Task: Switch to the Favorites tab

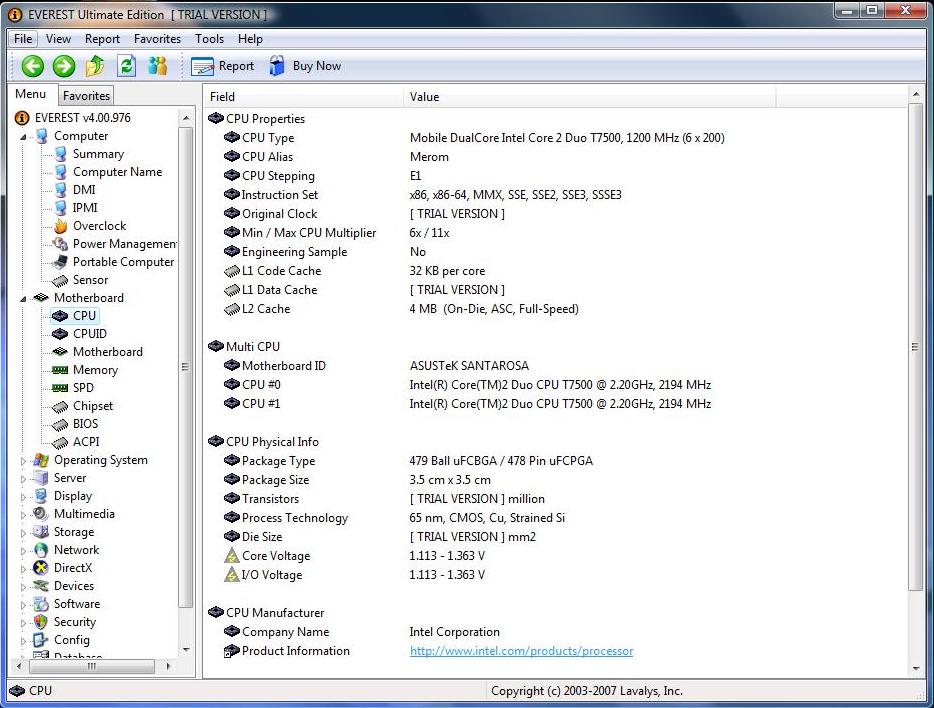Action: tap(86, 95)
